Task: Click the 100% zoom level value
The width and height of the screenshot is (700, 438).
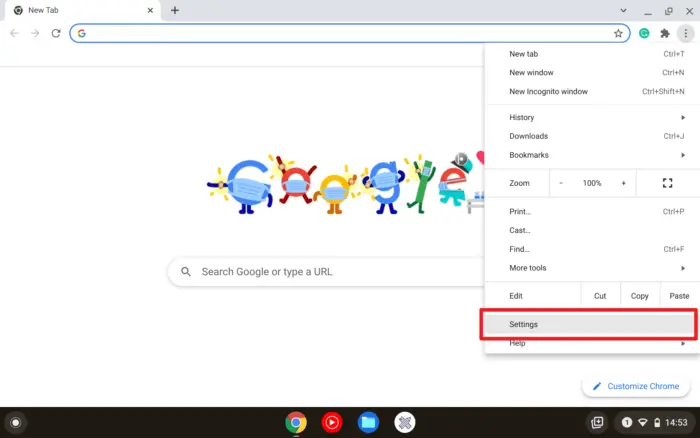Action: [x=592, y=183]
